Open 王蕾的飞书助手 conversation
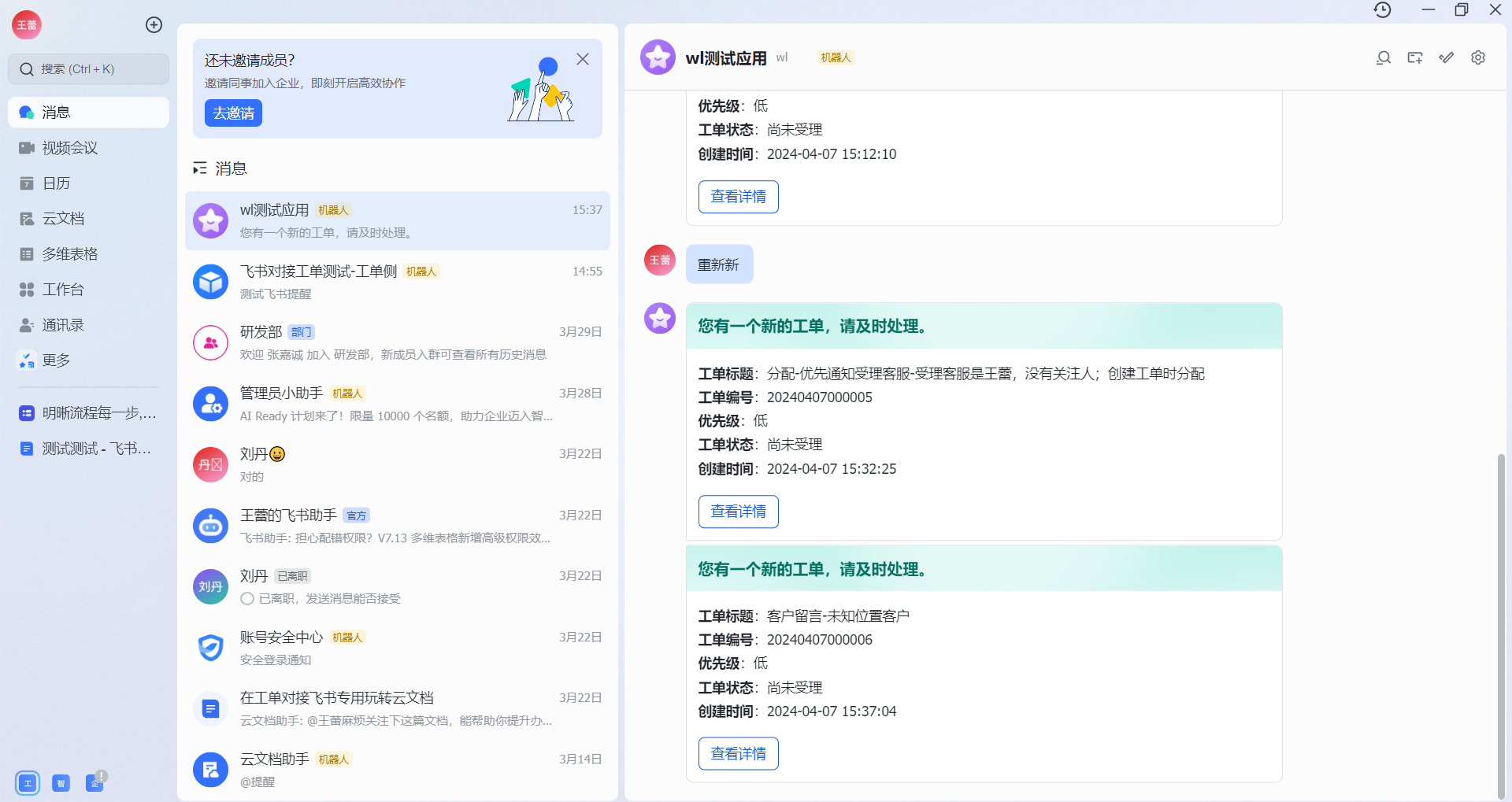This screenshot has width=1512, height=802. point(398,526)
